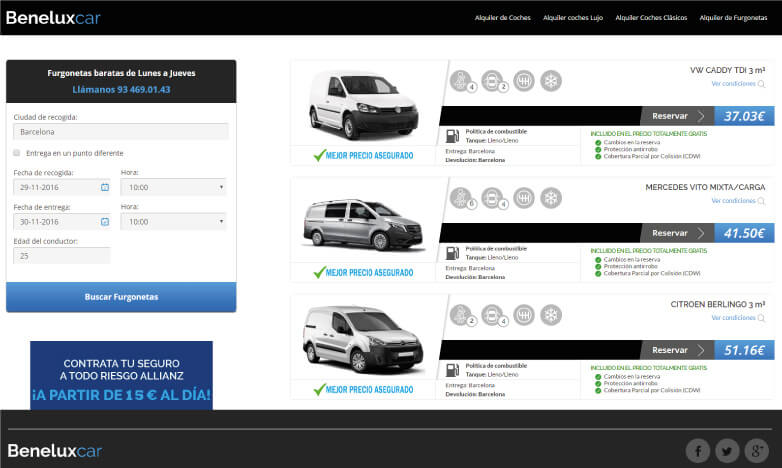
Task: Click the 41.50€ price tag
Action: click(744, 233)
